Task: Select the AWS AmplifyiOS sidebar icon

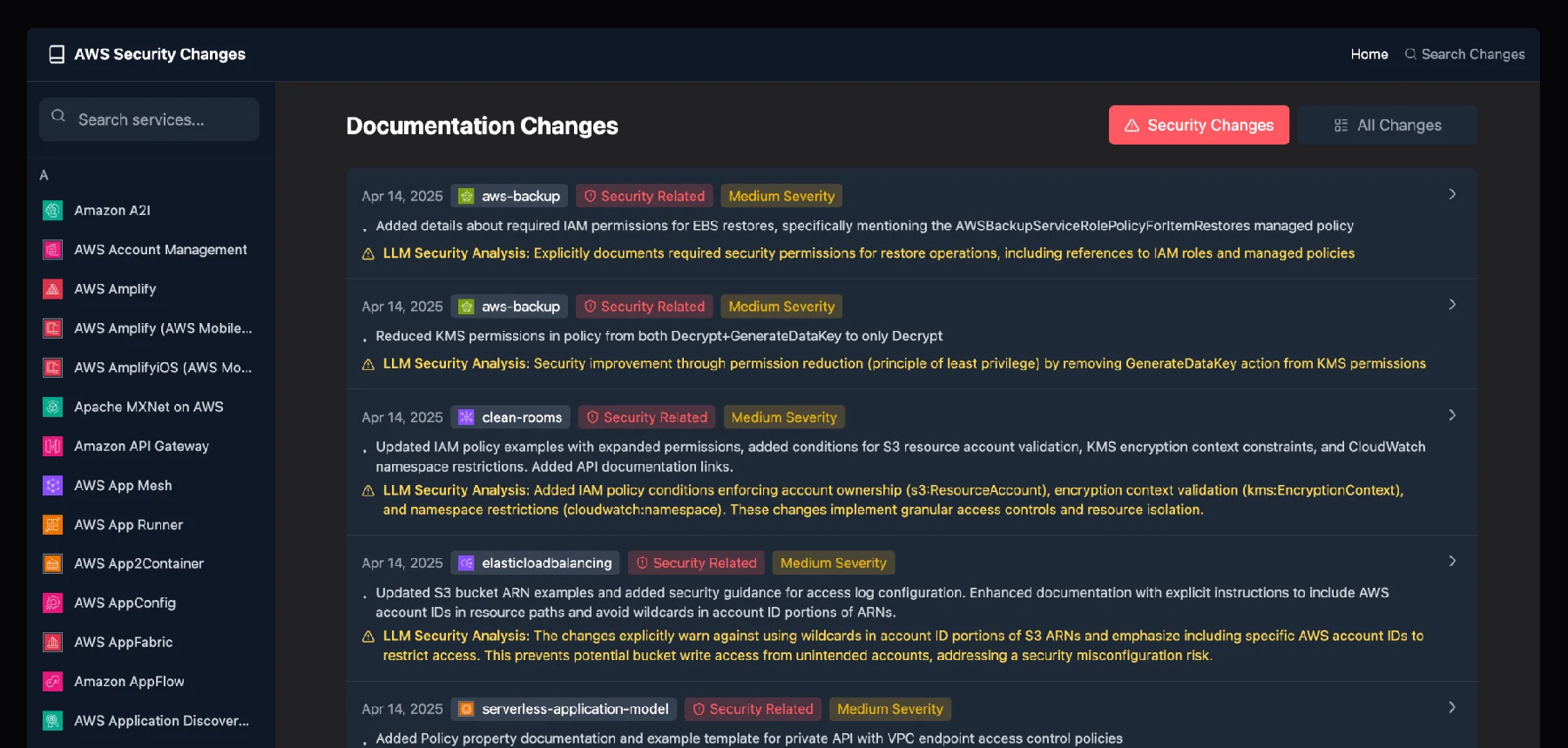Action: point(52,367)
